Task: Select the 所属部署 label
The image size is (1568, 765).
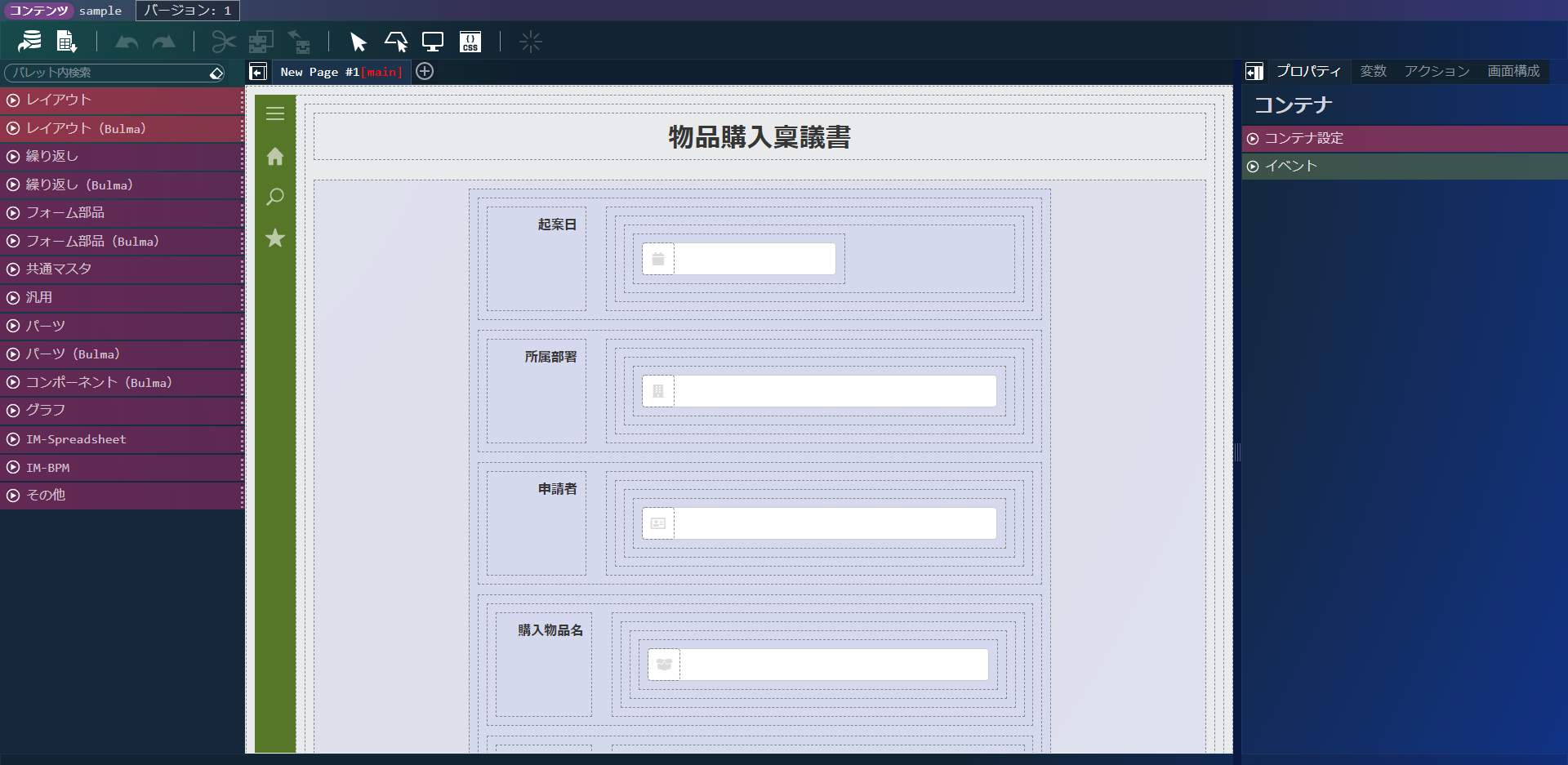Action: coord(550,357)
